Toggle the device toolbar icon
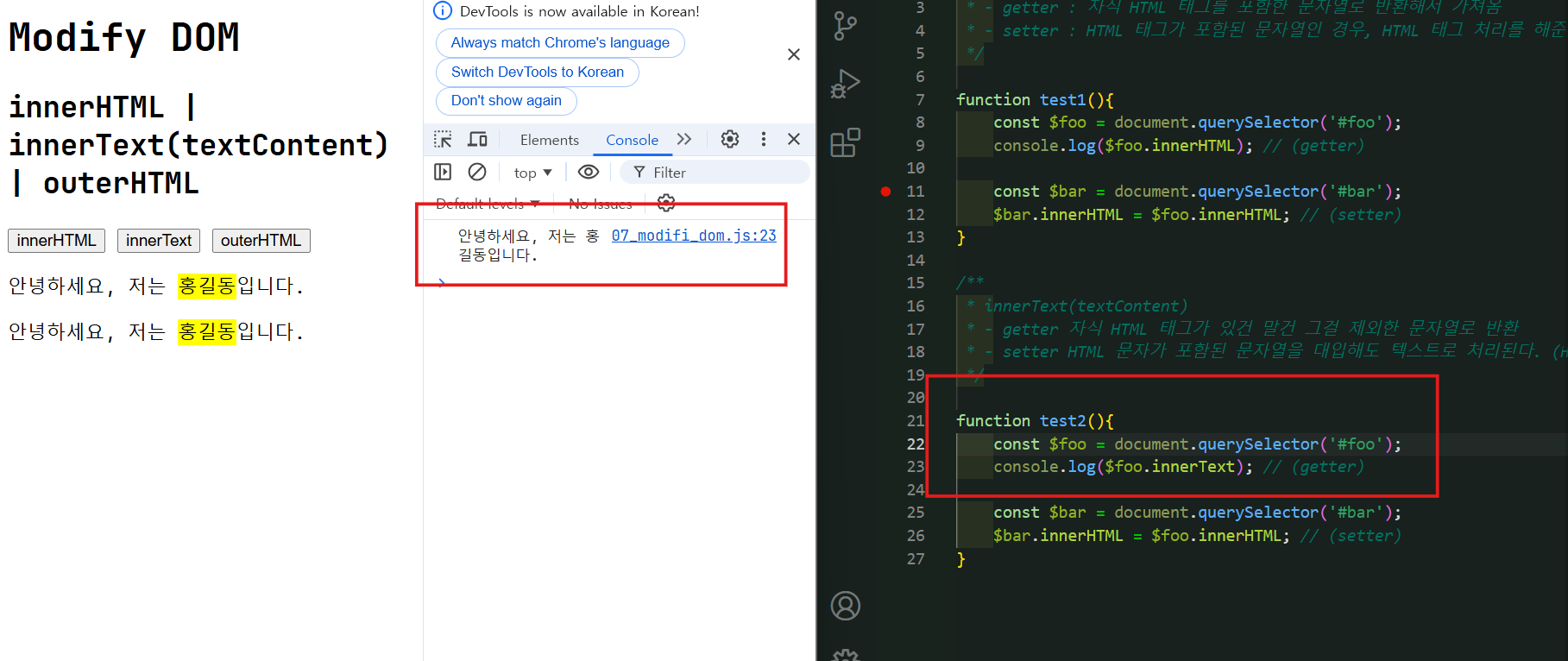Image resolution: width=1568 pixels, height=661 pixels. coord(477,139)
